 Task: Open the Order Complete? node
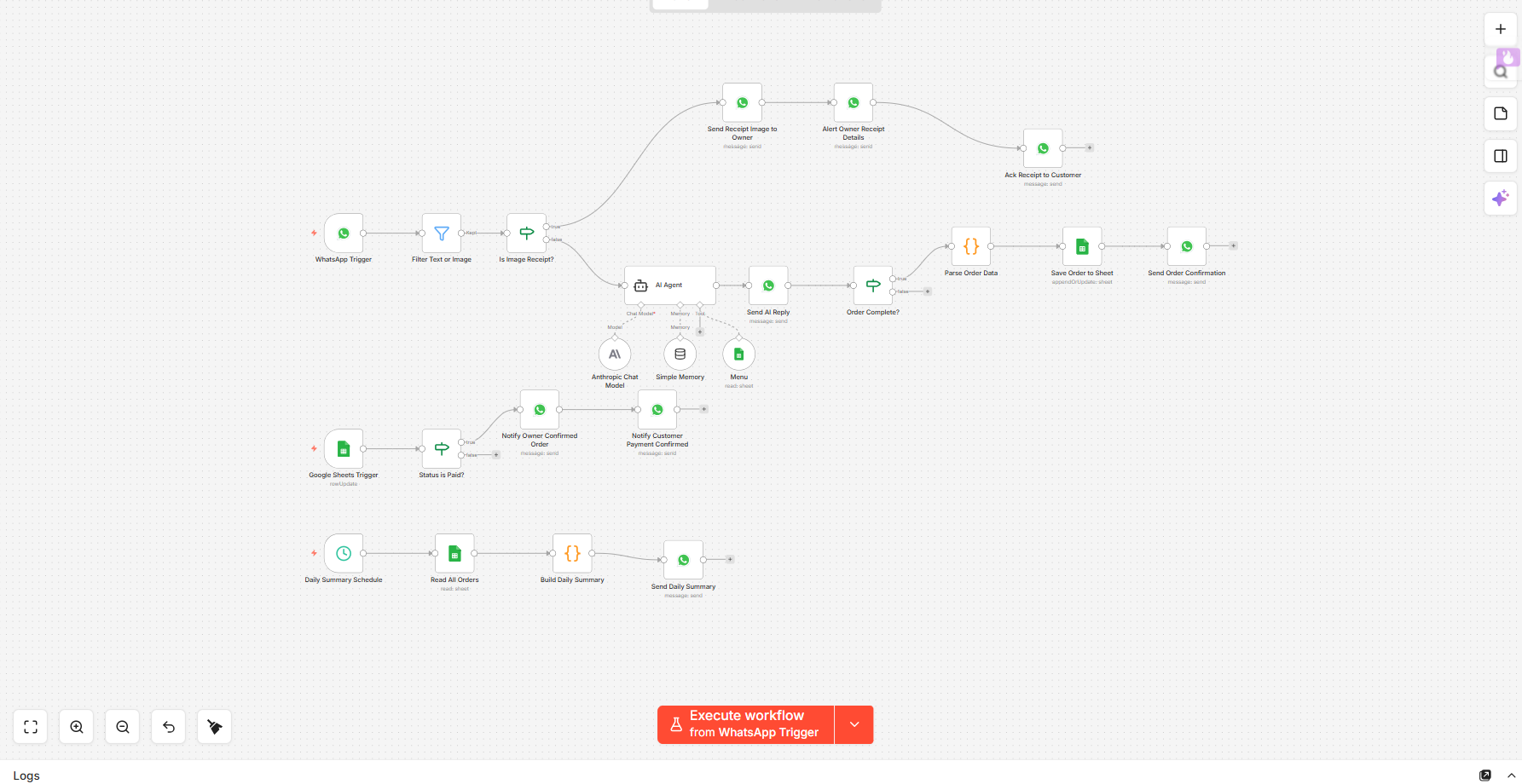873,285
